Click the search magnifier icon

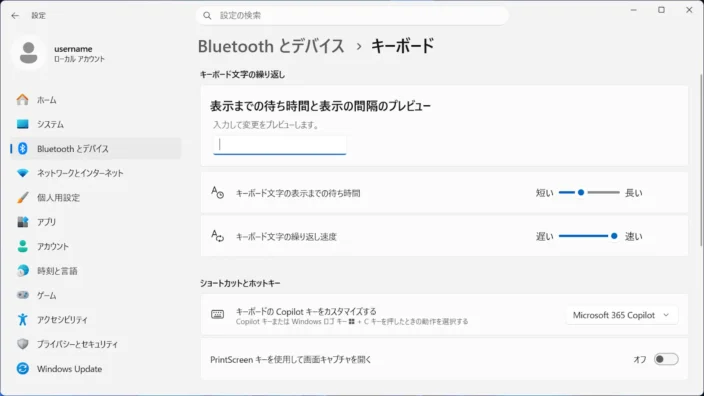tap(207, 16)
